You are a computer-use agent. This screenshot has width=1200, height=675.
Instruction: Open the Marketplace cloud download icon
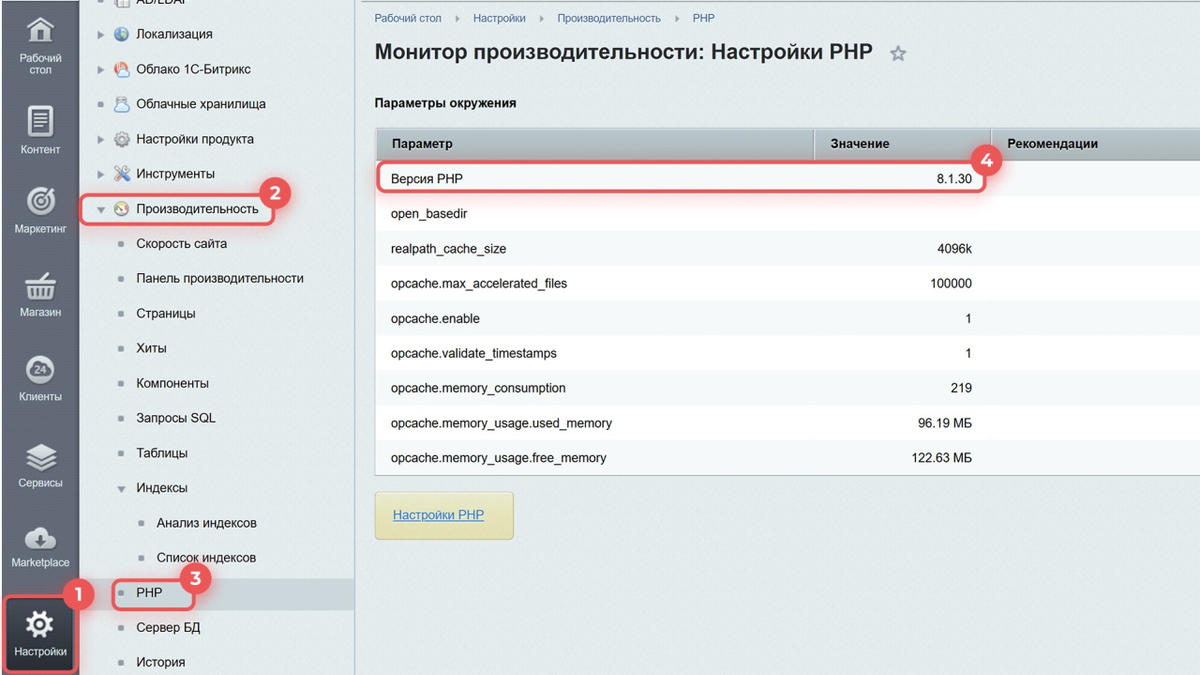pos(40,538)
